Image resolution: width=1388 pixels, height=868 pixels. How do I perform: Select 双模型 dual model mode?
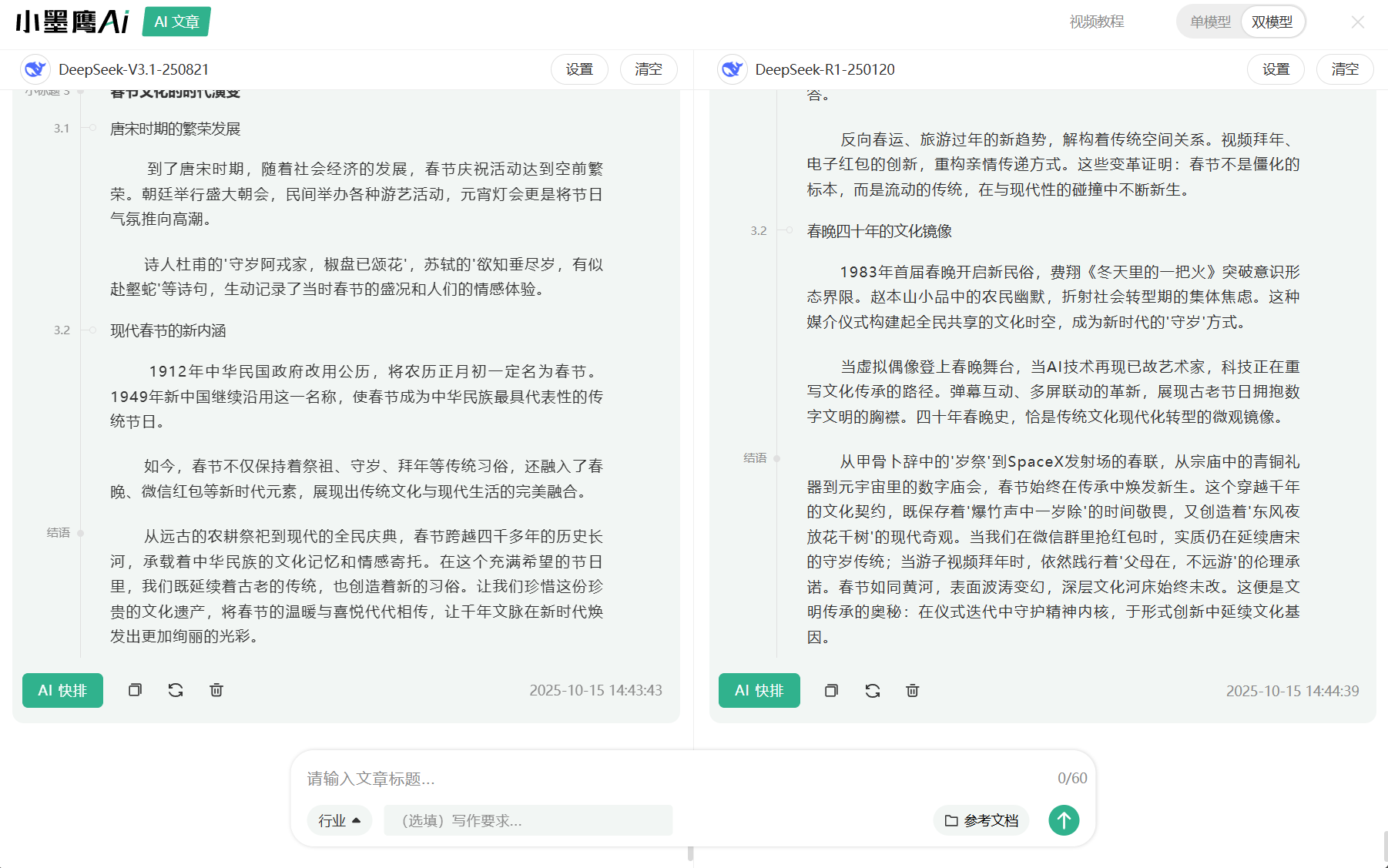pyautogui.click(x=1272, y=22)
